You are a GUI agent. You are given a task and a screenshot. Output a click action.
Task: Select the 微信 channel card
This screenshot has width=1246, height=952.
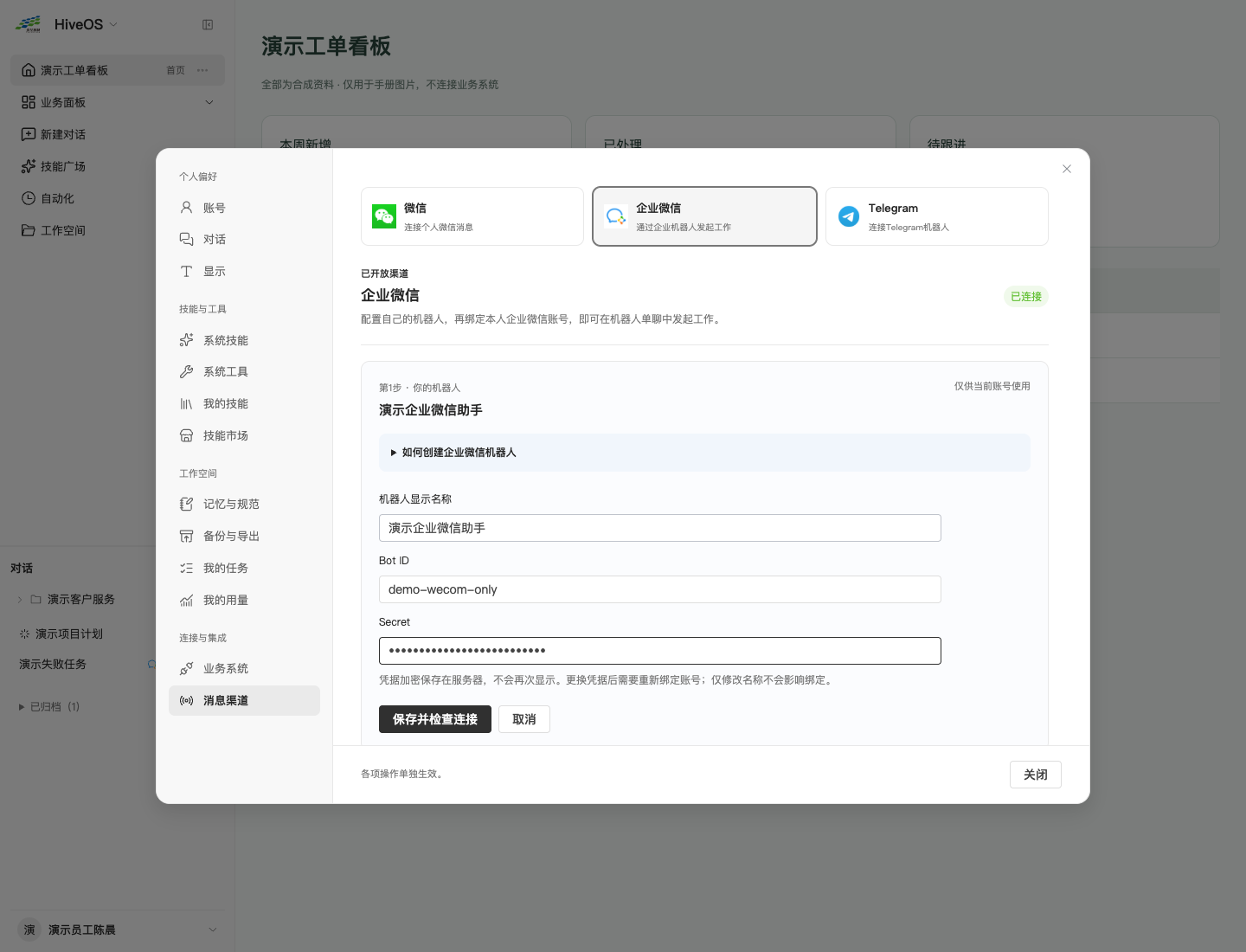[x=472, y=216]
